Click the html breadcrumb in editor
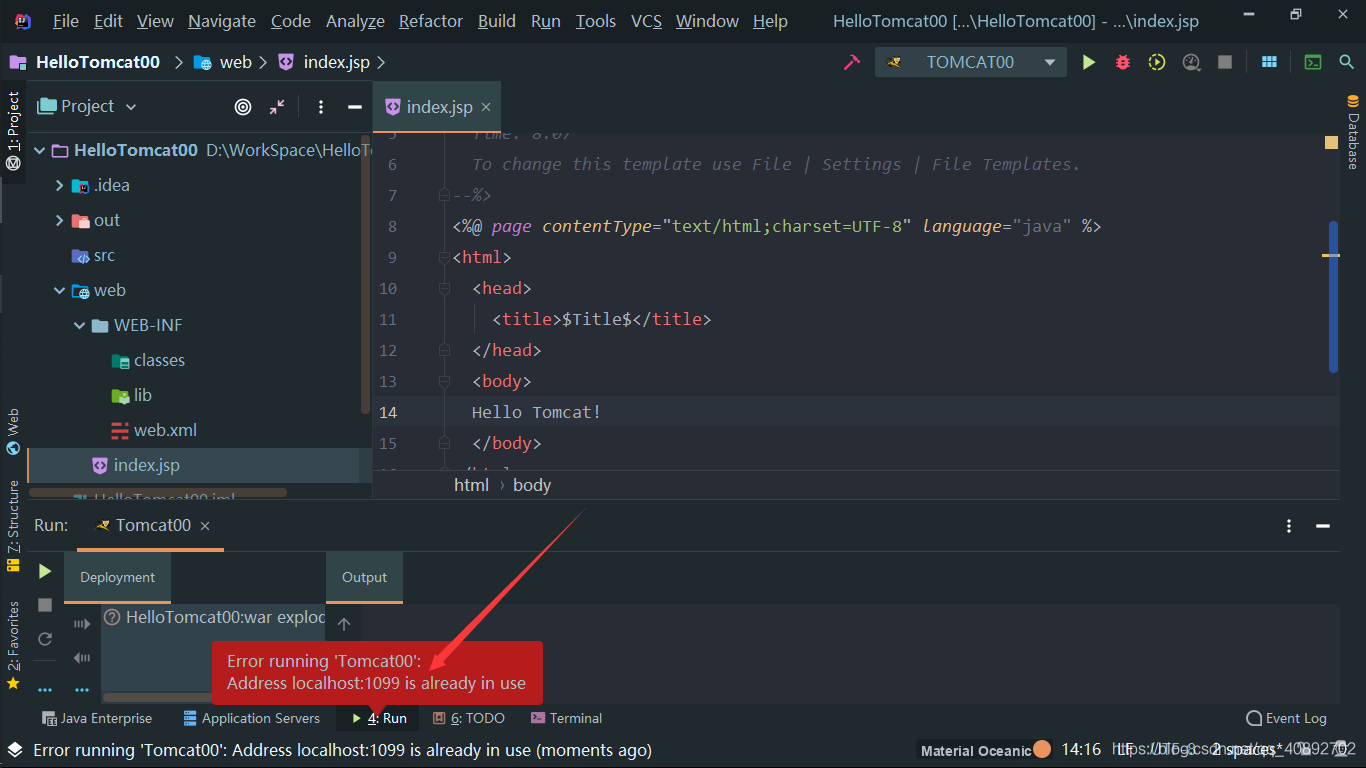 coord(471,485)
